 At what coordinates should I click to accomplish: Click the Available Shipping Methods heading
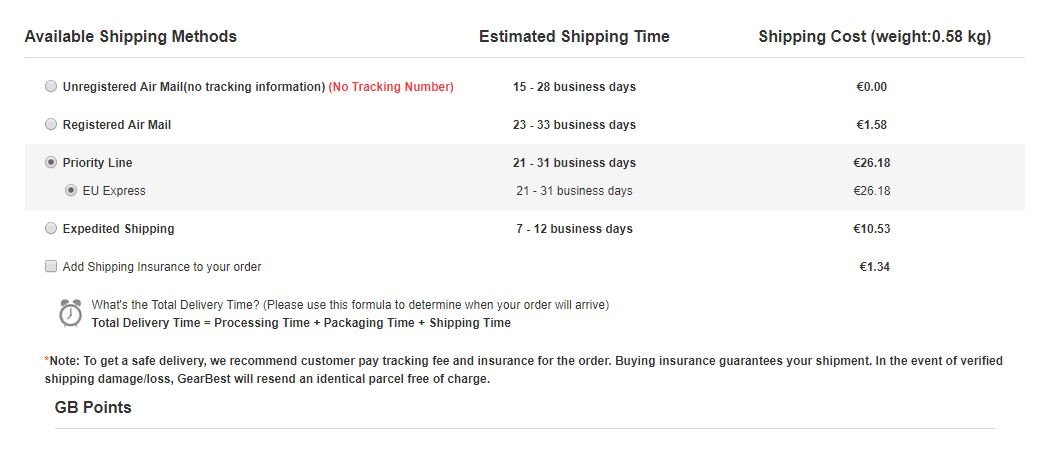coord(131,36)
